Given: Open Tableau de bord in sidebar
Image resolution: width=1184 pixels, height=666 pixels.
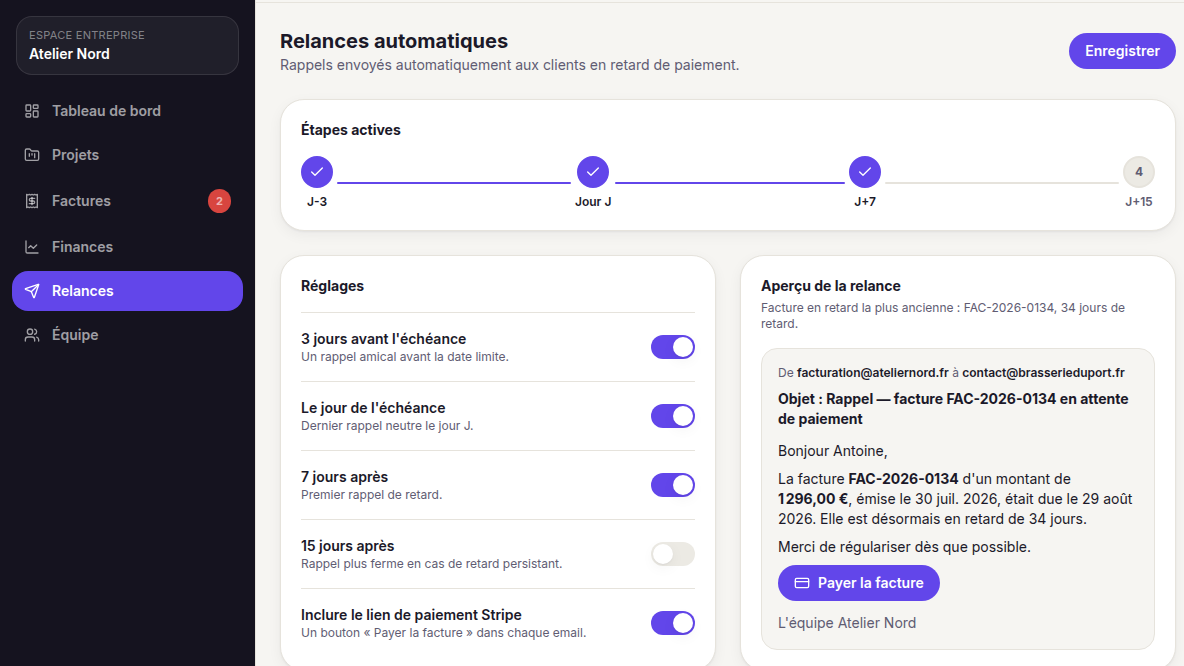Looking at the screenshot, I should [x=128, y=111].
